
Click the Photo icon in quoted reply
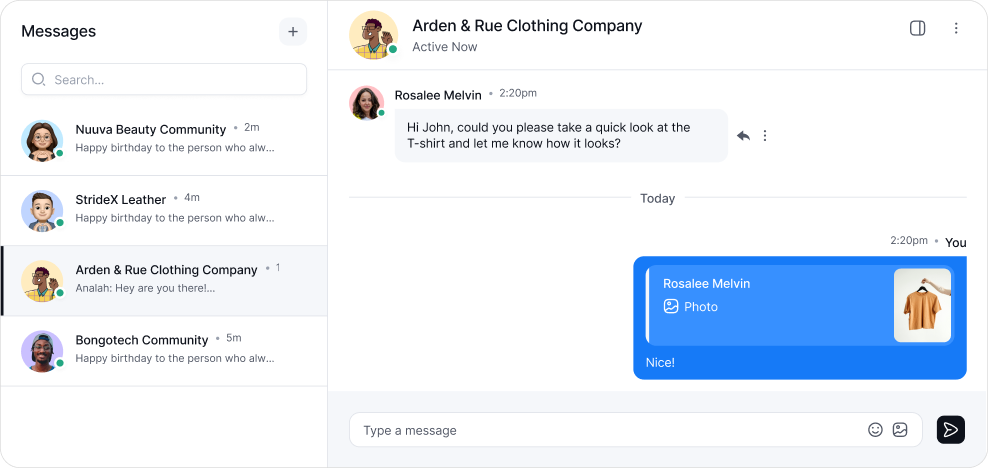(671, 307)
